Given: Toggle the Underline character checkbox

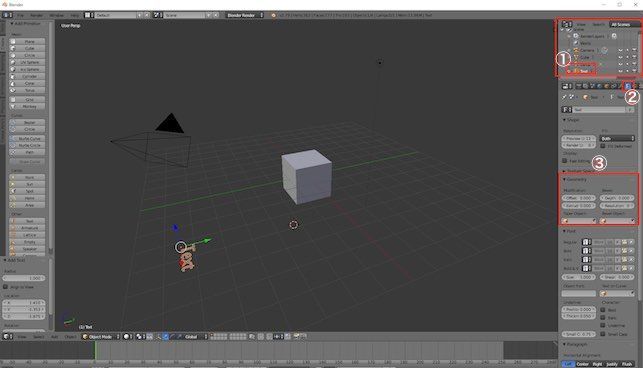Looking at the screenshot, I should (x=603, y=325).
